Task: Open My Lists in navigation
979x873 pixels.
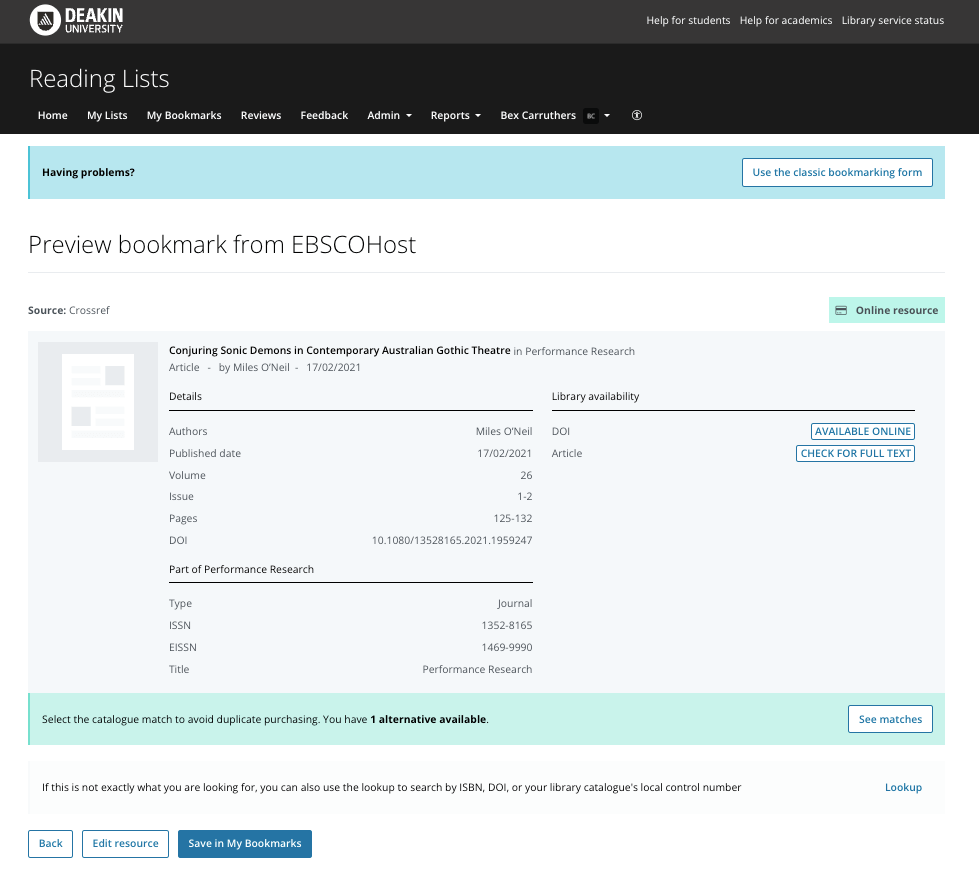Action: pyautogui.click(x=107, y=116)
